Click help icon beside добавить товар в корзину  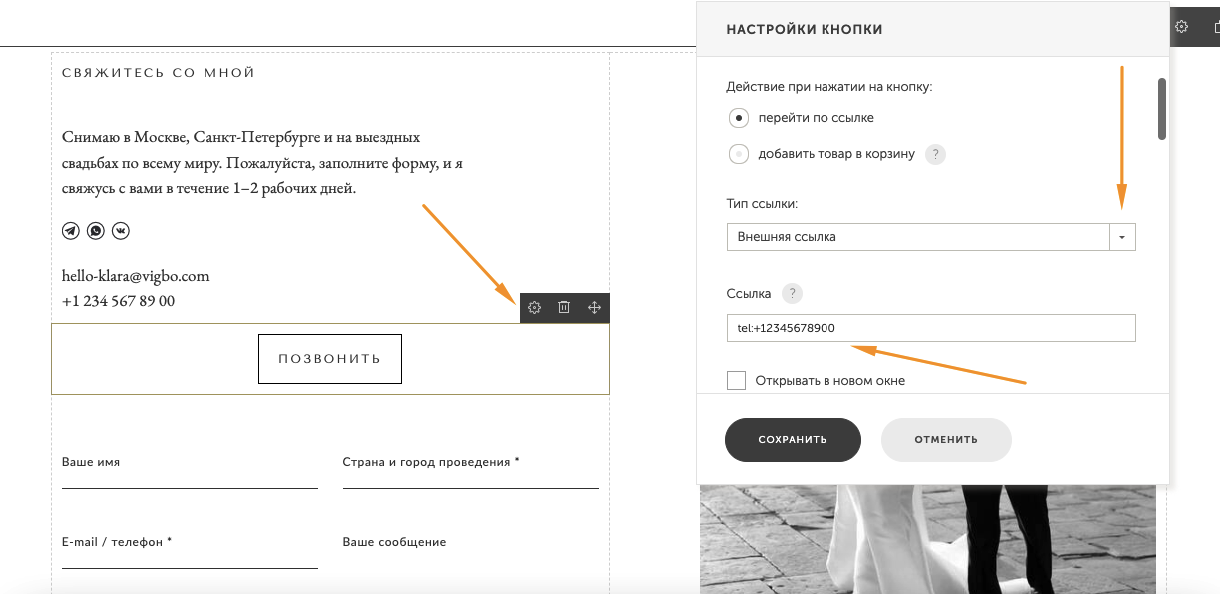coord(935,154)
